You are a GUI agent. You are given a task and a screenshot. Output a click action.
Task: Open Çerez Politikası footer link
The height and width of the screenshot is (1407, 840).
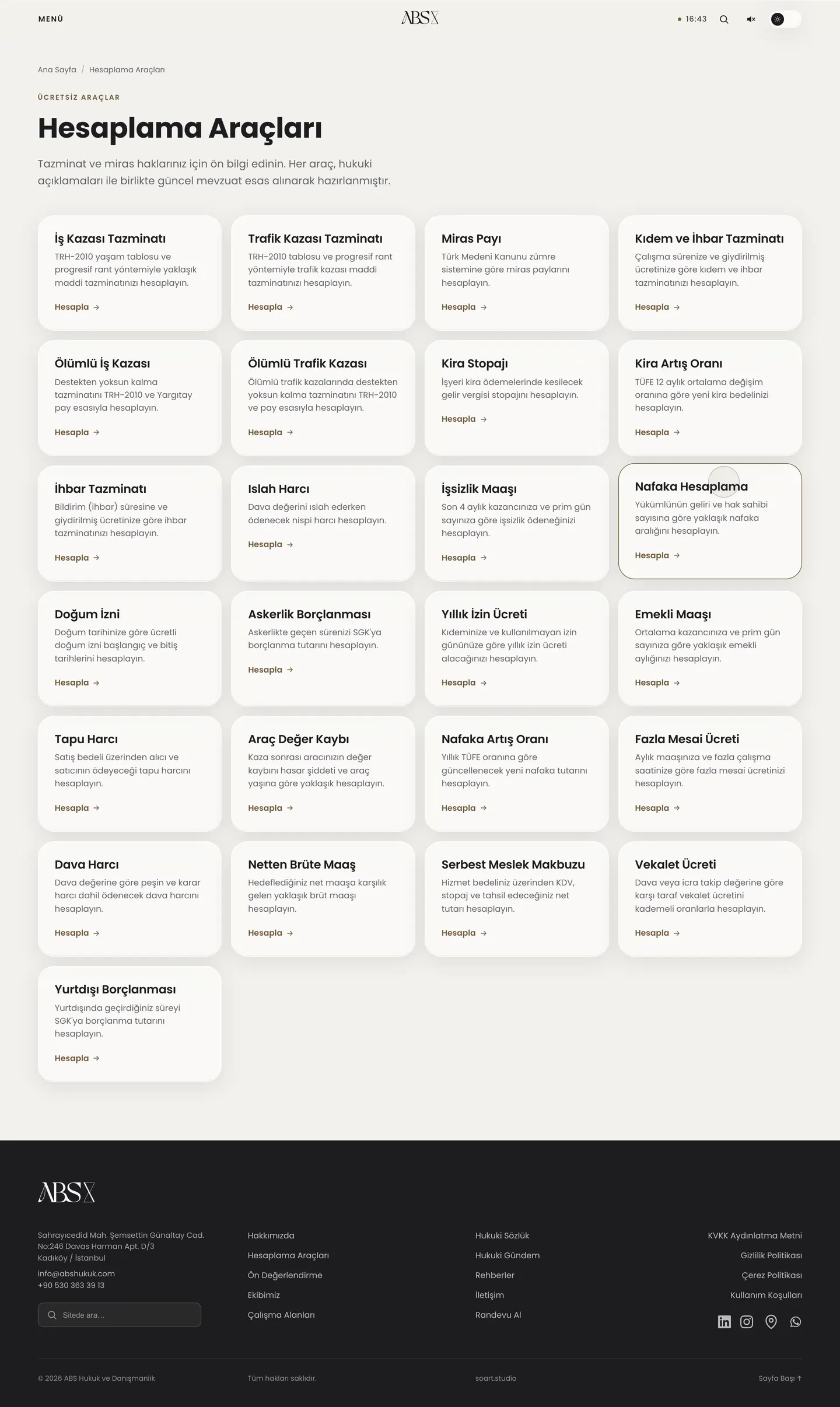[x=772, y=1275]
